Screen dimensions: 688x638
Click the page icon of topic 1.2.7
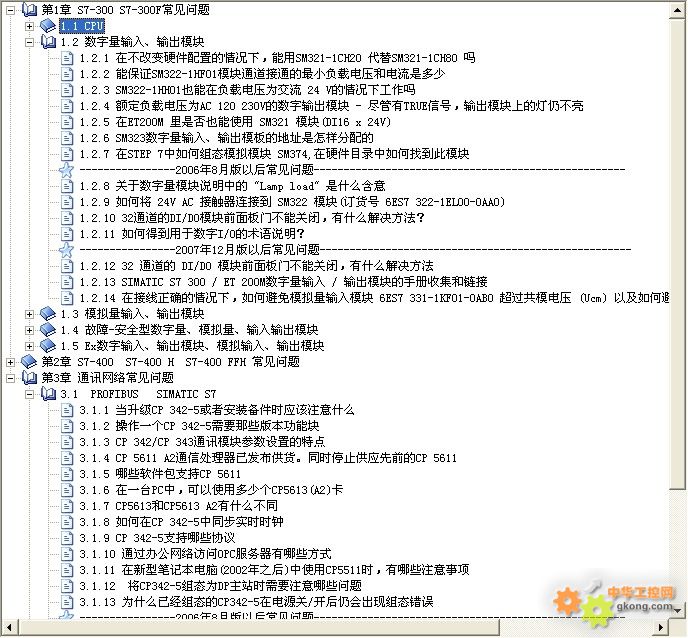coord(67,154)
